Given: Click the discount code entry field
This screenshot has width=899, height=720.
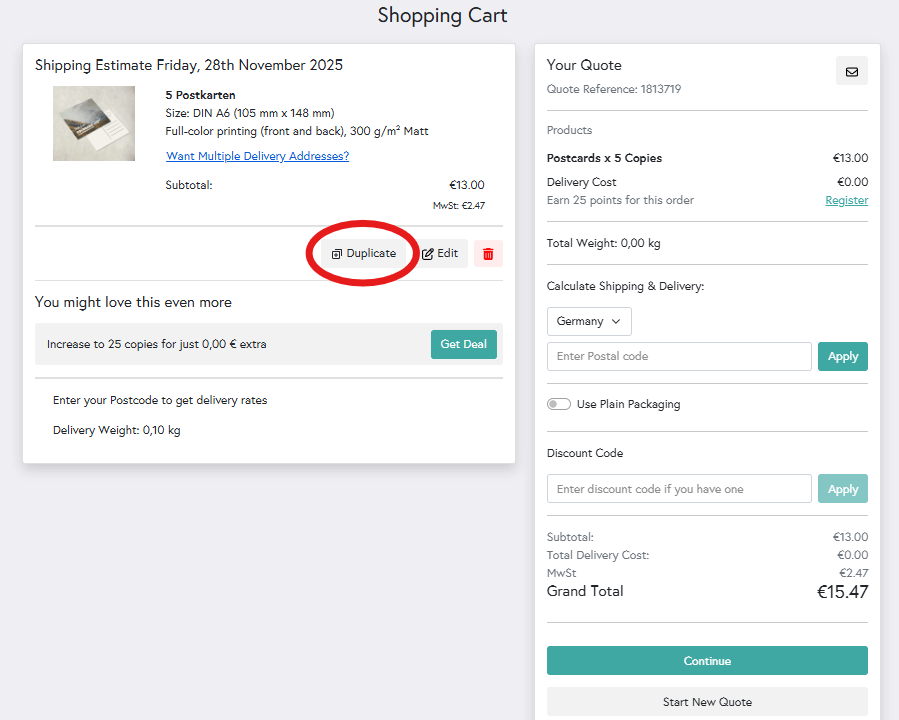Looking at the screenshot, I should pos(678,488).
